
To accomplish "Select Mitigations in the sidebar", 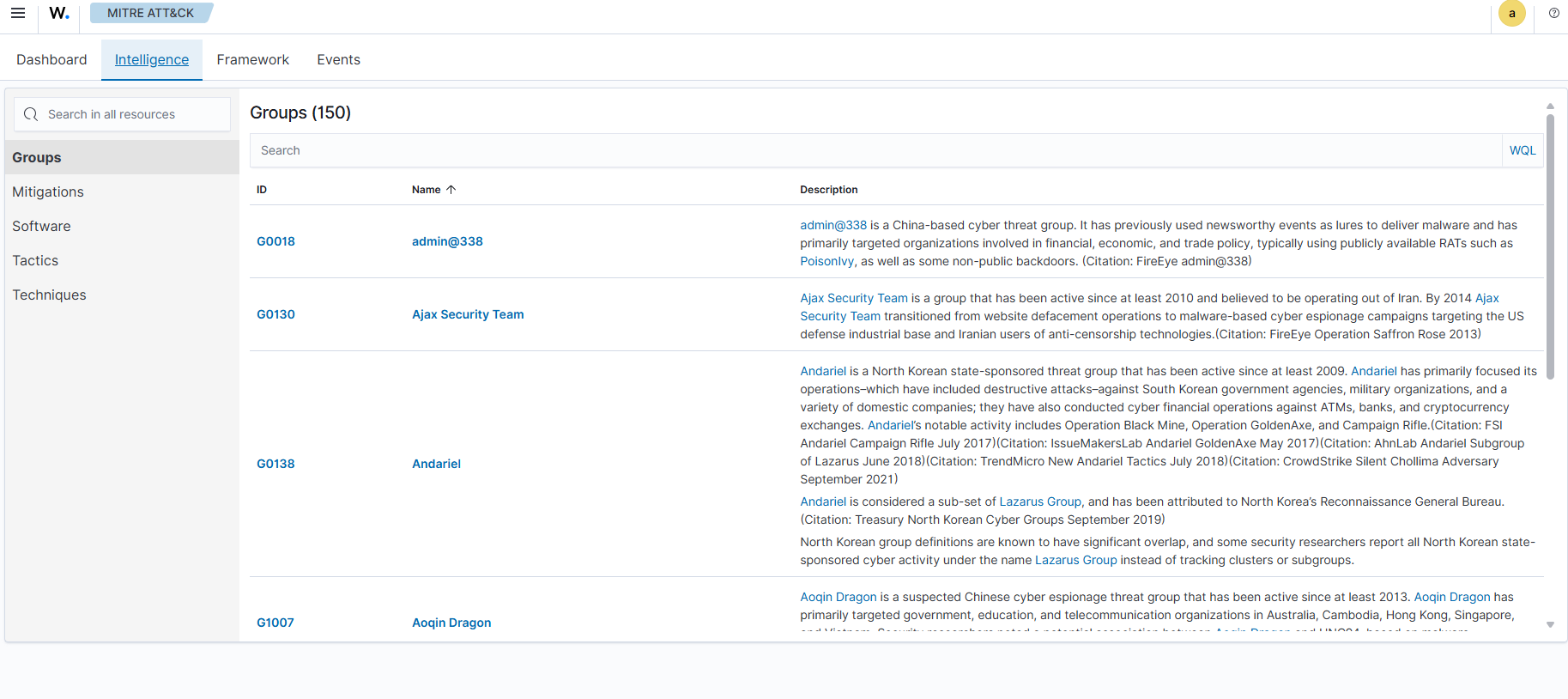I will click(x=48, y=191).
